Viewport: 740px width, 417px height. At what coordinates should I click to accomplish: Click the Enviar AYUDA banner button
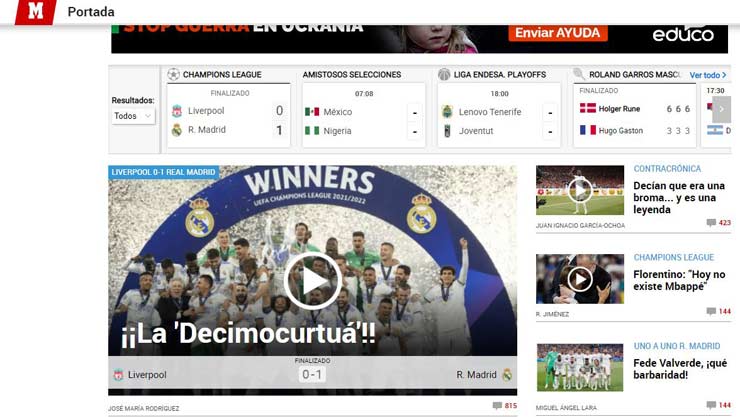coord(558,33)
